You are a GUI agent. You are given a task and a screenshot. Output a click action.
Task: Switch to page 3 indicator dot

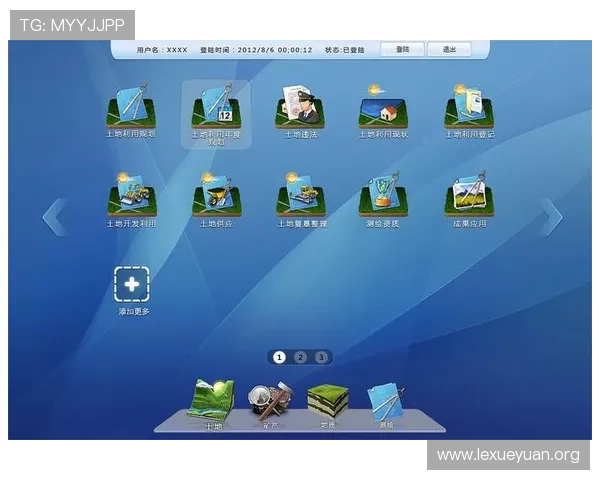tap(320, 357)
